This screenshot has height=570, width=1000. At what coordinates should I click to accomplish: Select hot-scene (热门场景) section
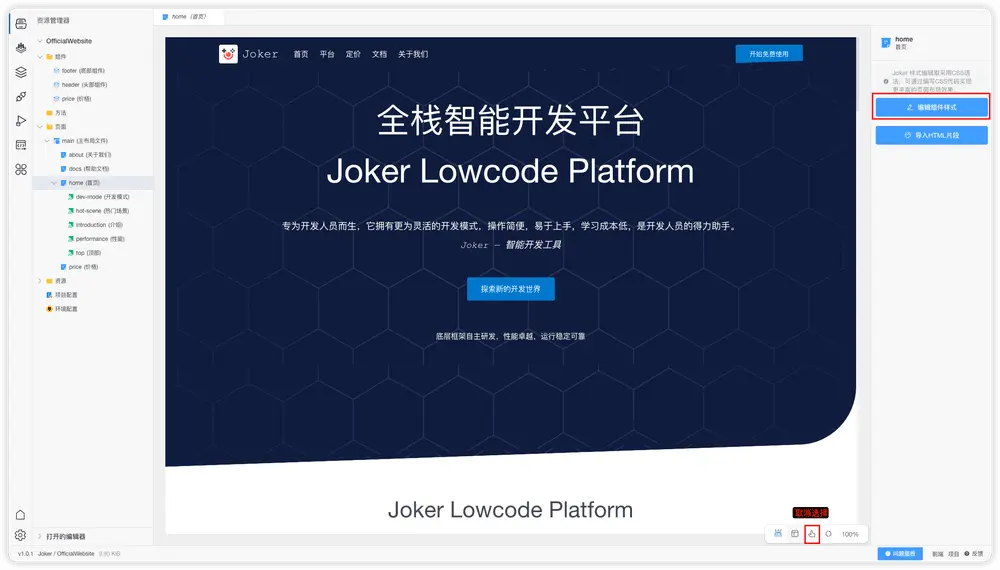pos(98,211)
